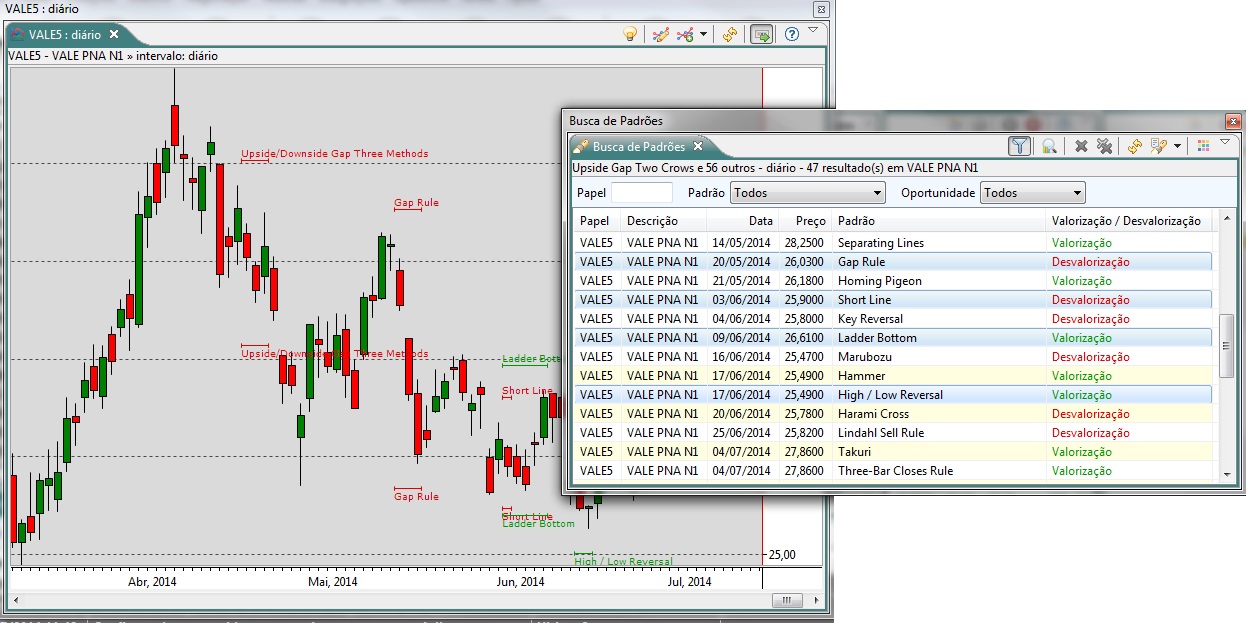Open the Padrão dropdown showing Todos
The image size is (1251, 623).
point(808,193)
